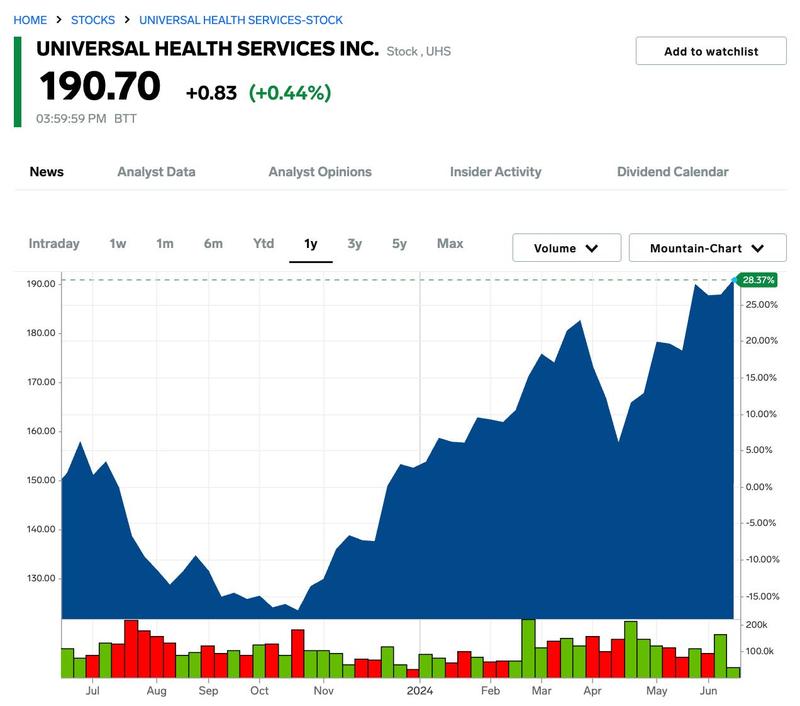The width and height of the screenshot is (800, 706).
Task: Select Ytd chart range
Action: point(263,244)
